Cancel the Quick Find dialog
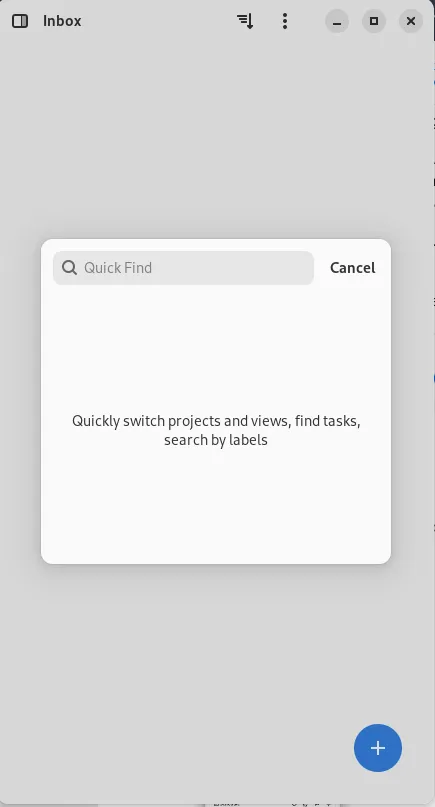Viewport: 435px width, 807px height. 353,268
